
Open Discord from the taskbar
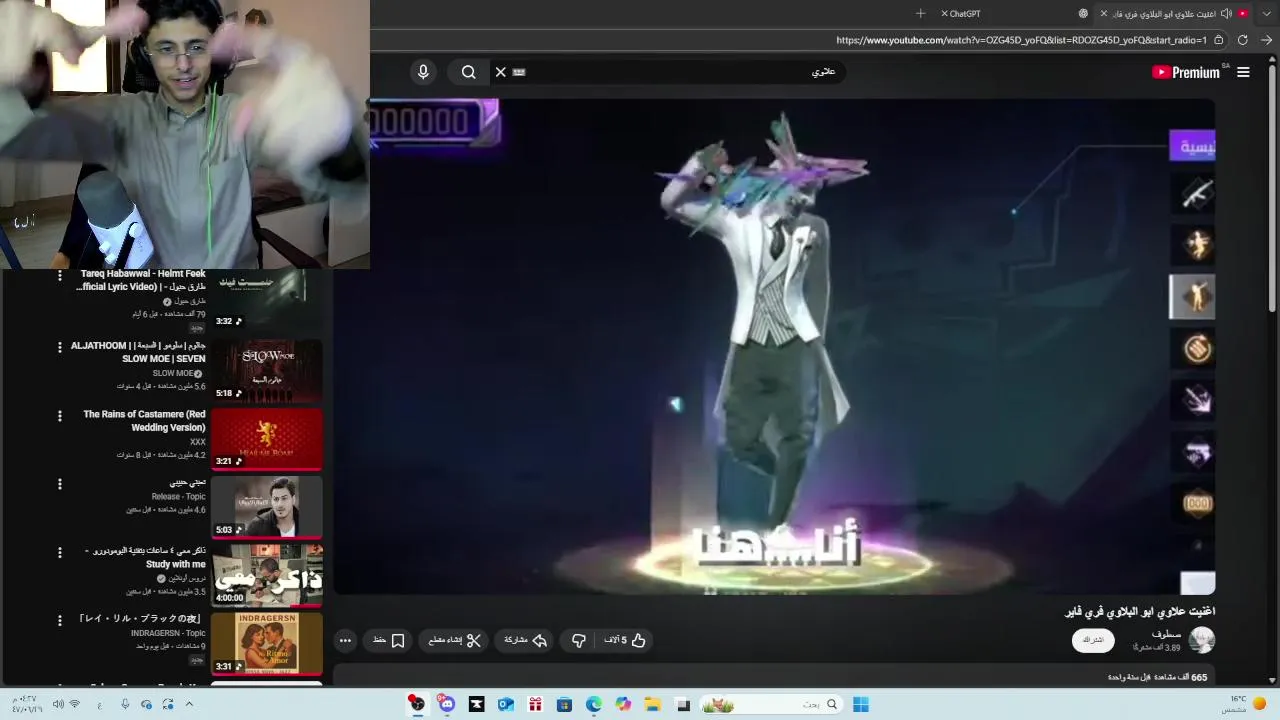pyautogui.click(x=446, y=704)
